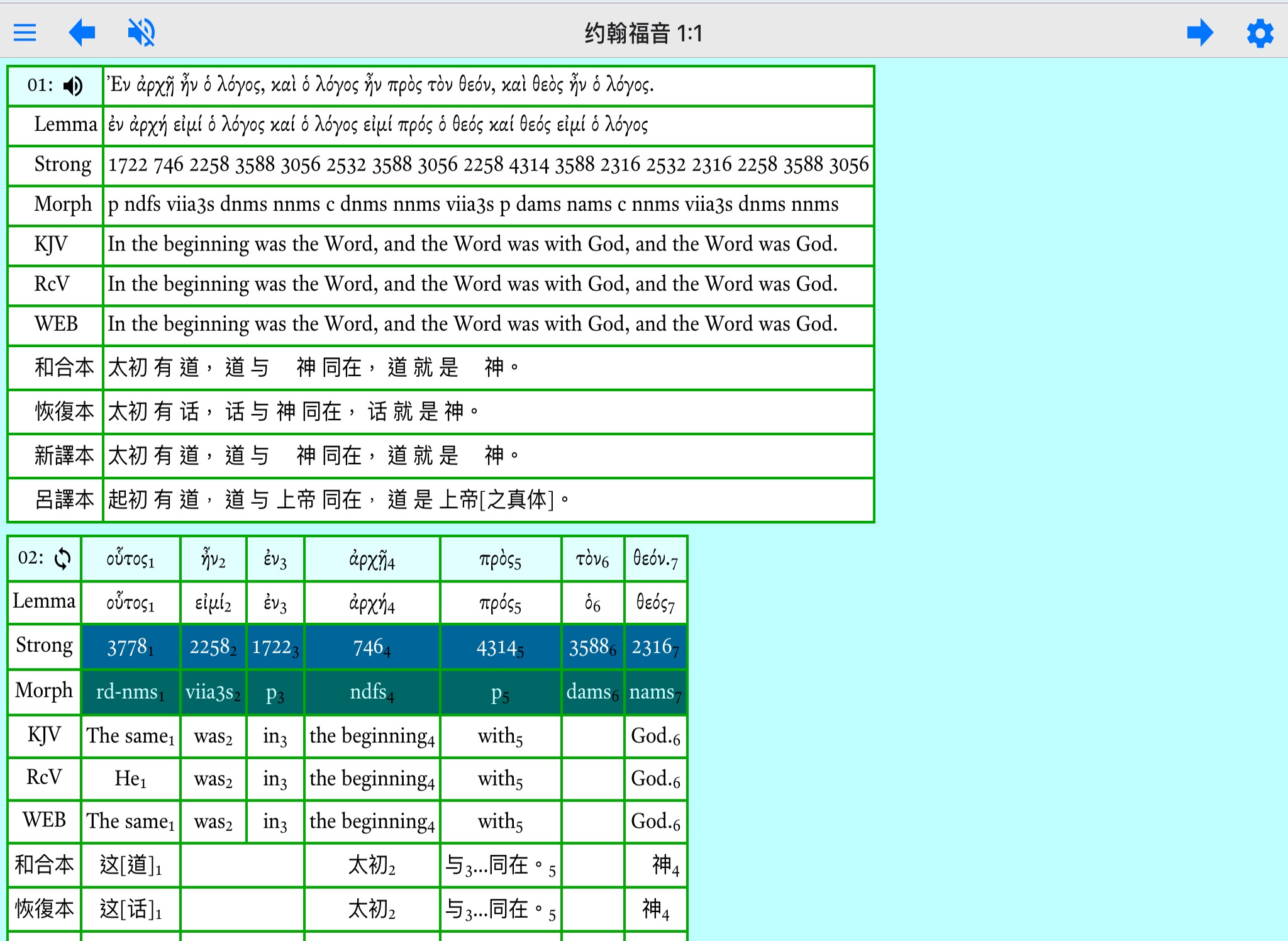This screenshot has height=941, width=1288.
Task: Click the refresh icon beside verse 02
Action: [x=62, y=559]
